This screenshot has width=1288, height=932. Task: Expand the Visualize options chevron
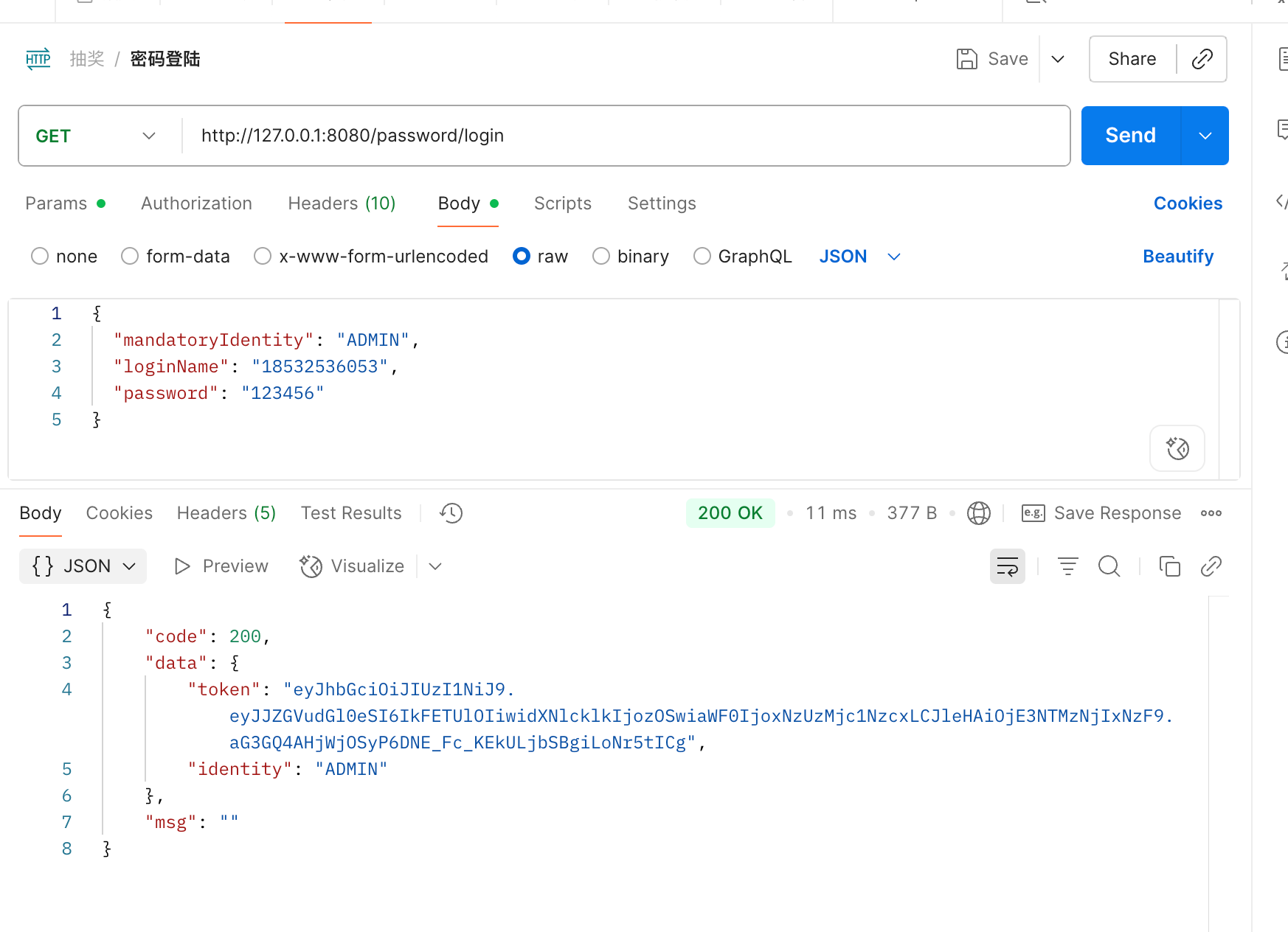pyautogui.click(x=435, y=566)
